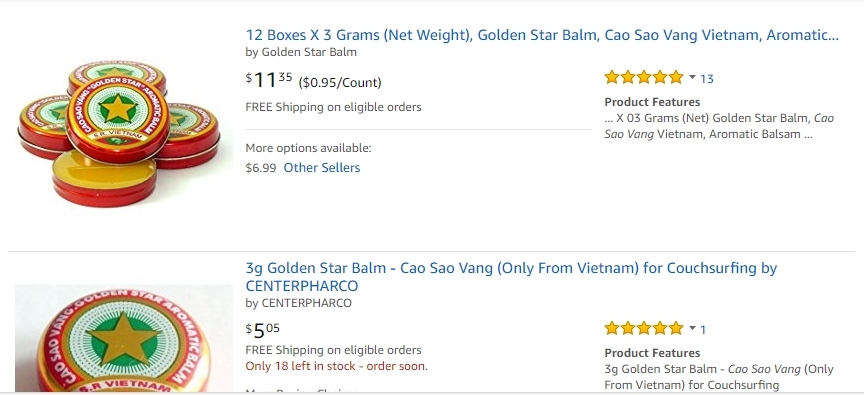Open the 13 customer reviews link
The image size is (864, 395).
(706, 79)
